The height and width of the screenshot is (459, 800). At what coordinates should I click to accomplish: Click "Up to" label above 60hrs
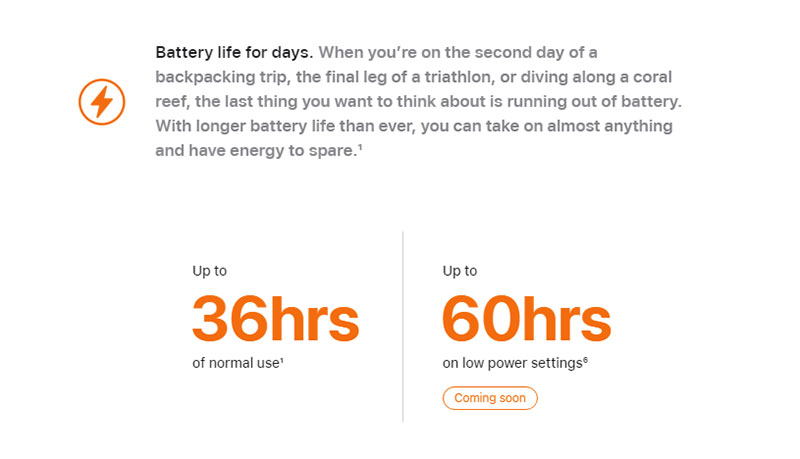click(460, 271)
